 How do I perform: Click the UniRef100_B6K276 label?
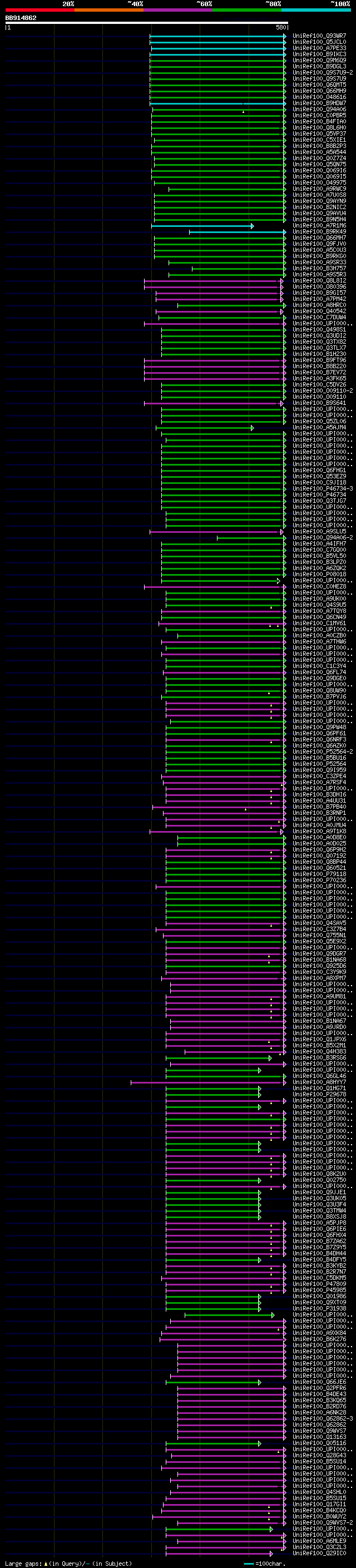coord(319,1338)
